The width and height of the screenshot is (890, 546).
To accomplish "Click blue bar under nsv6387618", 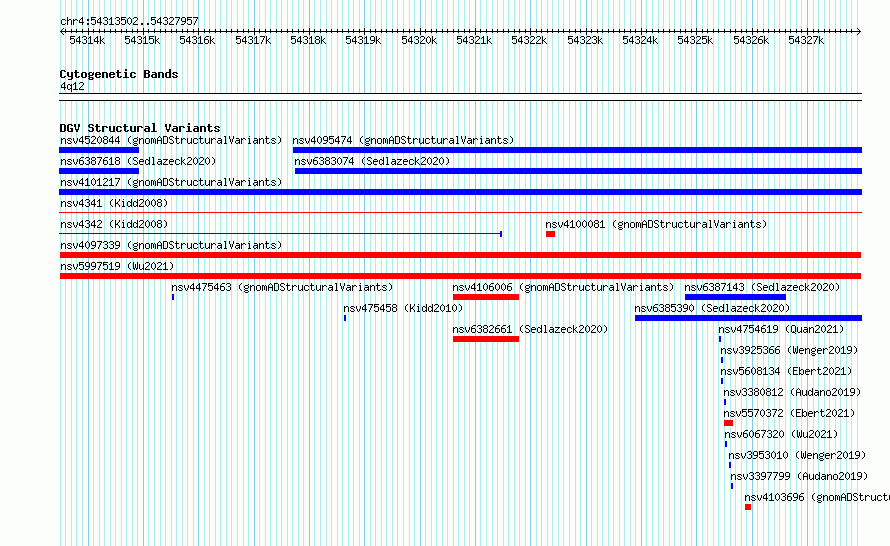I will click(x=99, y=171).
